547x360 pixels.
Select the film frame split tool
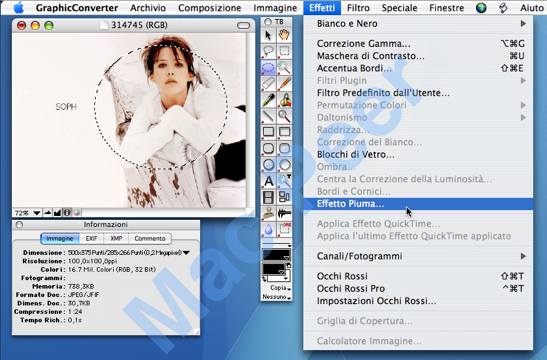[x=268, y=197]
